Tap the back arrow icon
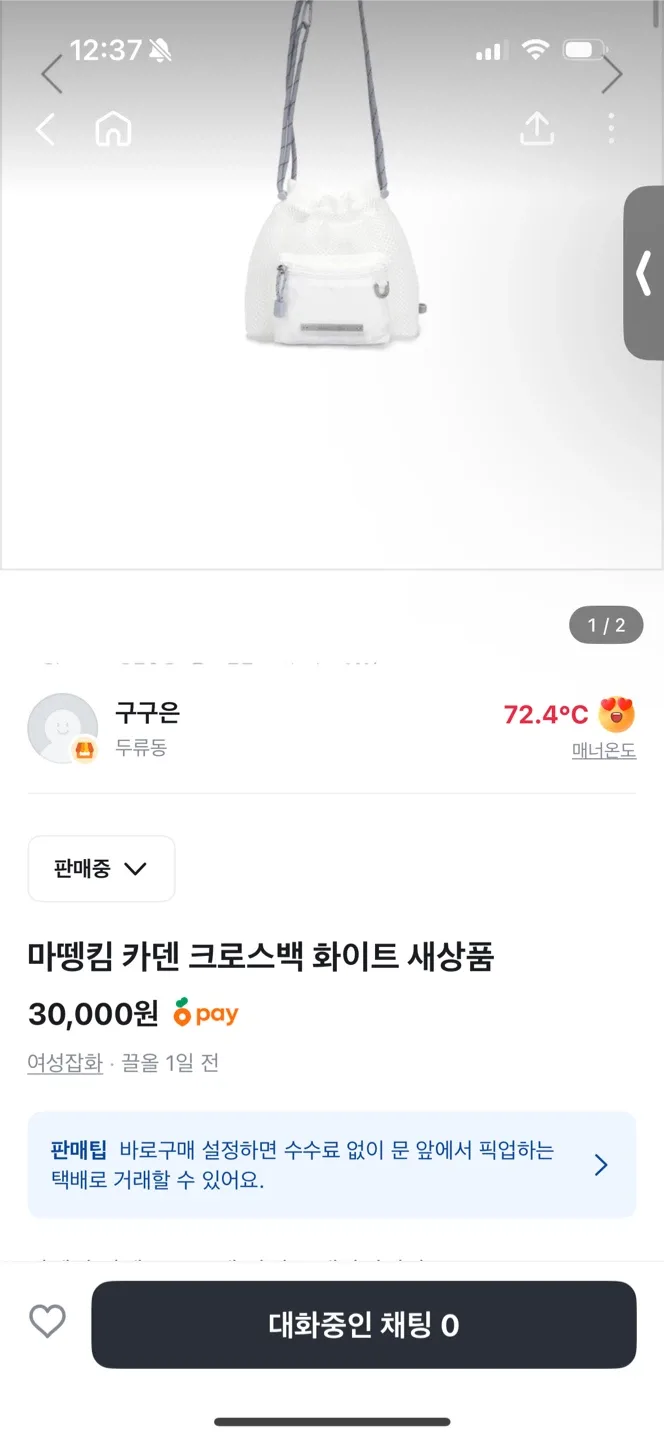The width and height of the screenshot is (664, 1440). click(x=45, y=129)
